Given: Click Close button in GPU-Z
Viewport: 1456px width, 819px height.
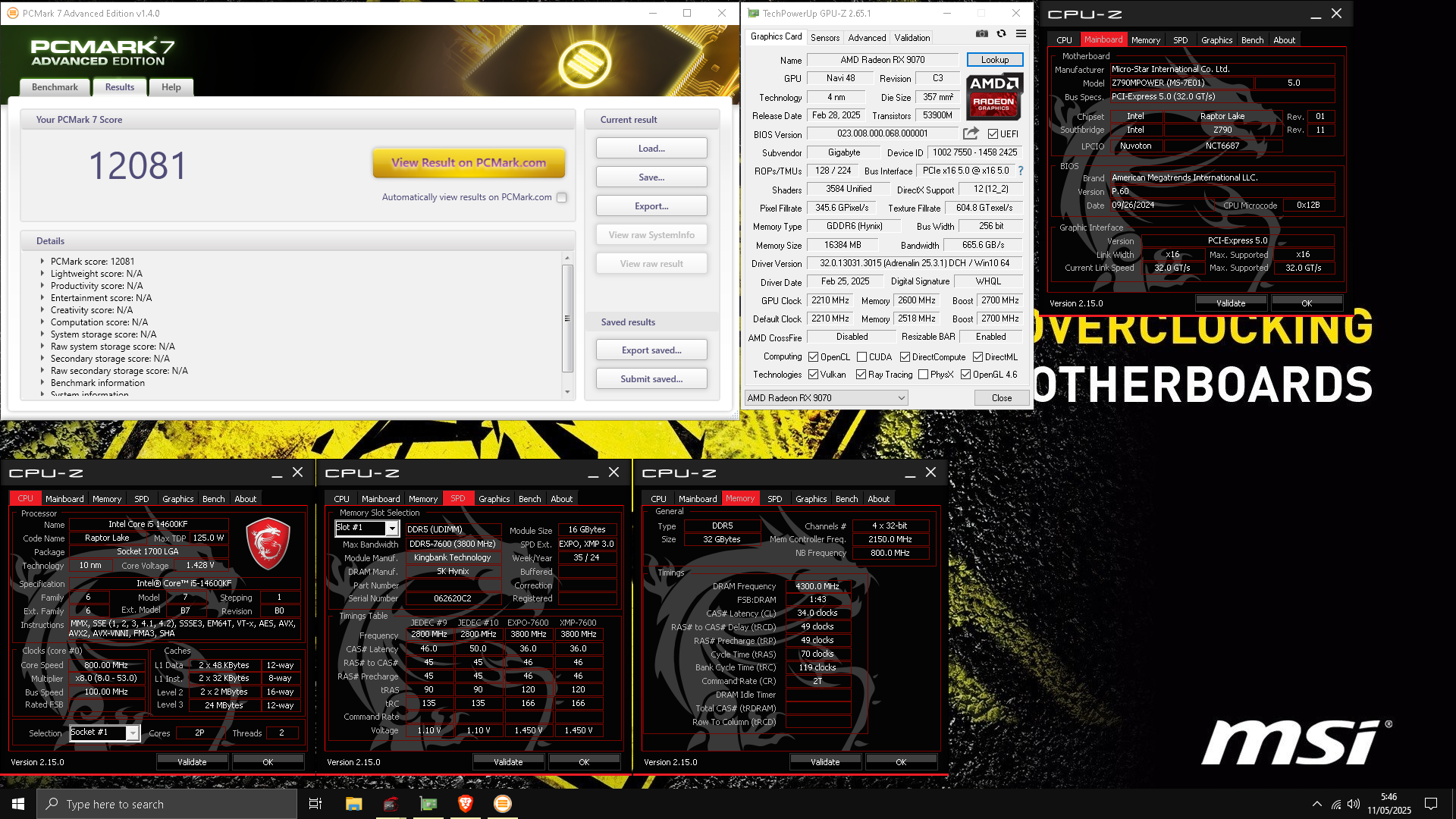Looking at the screenshot, I should pos(1002,397).
